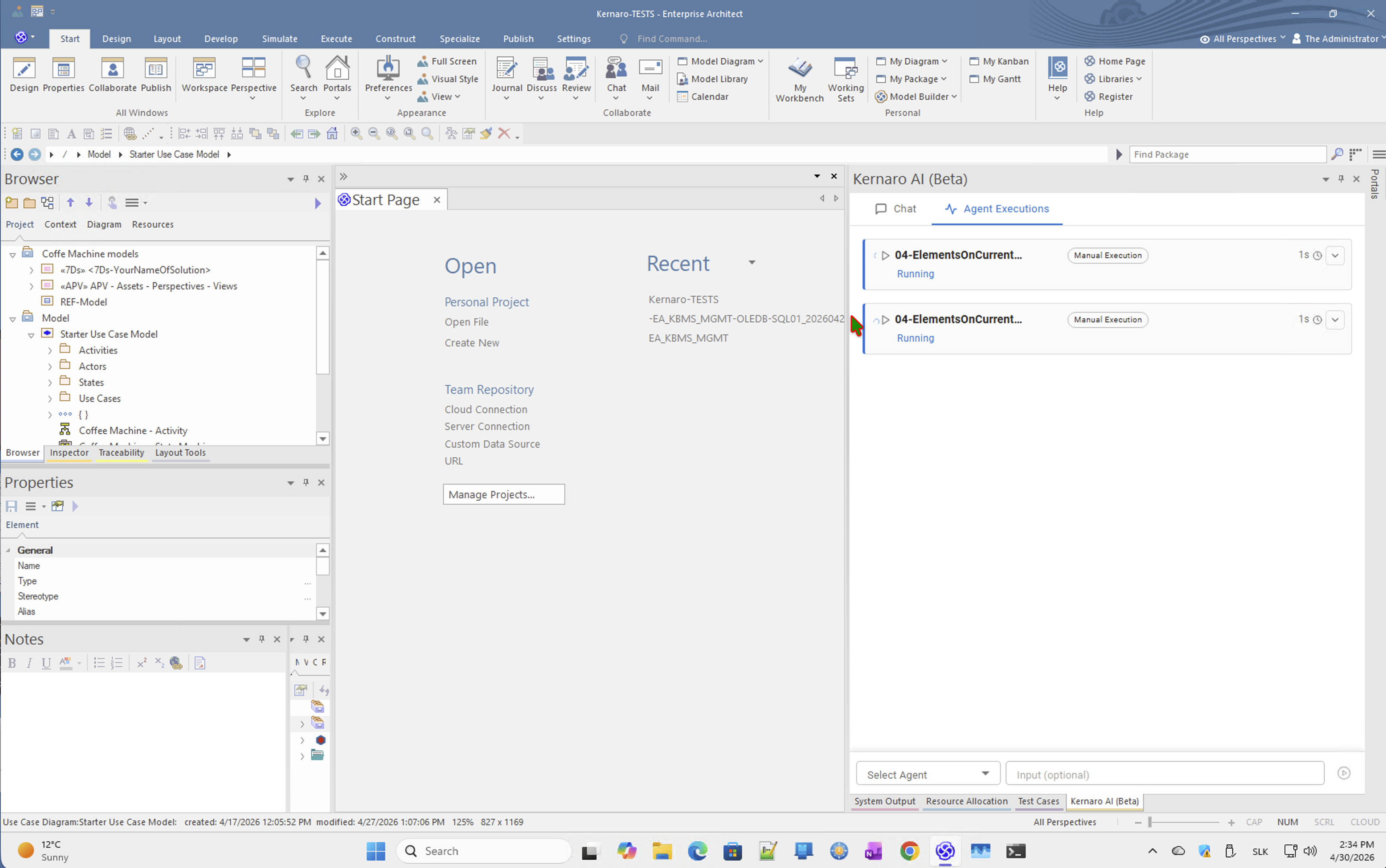Open Working Sets

point(846,80)
